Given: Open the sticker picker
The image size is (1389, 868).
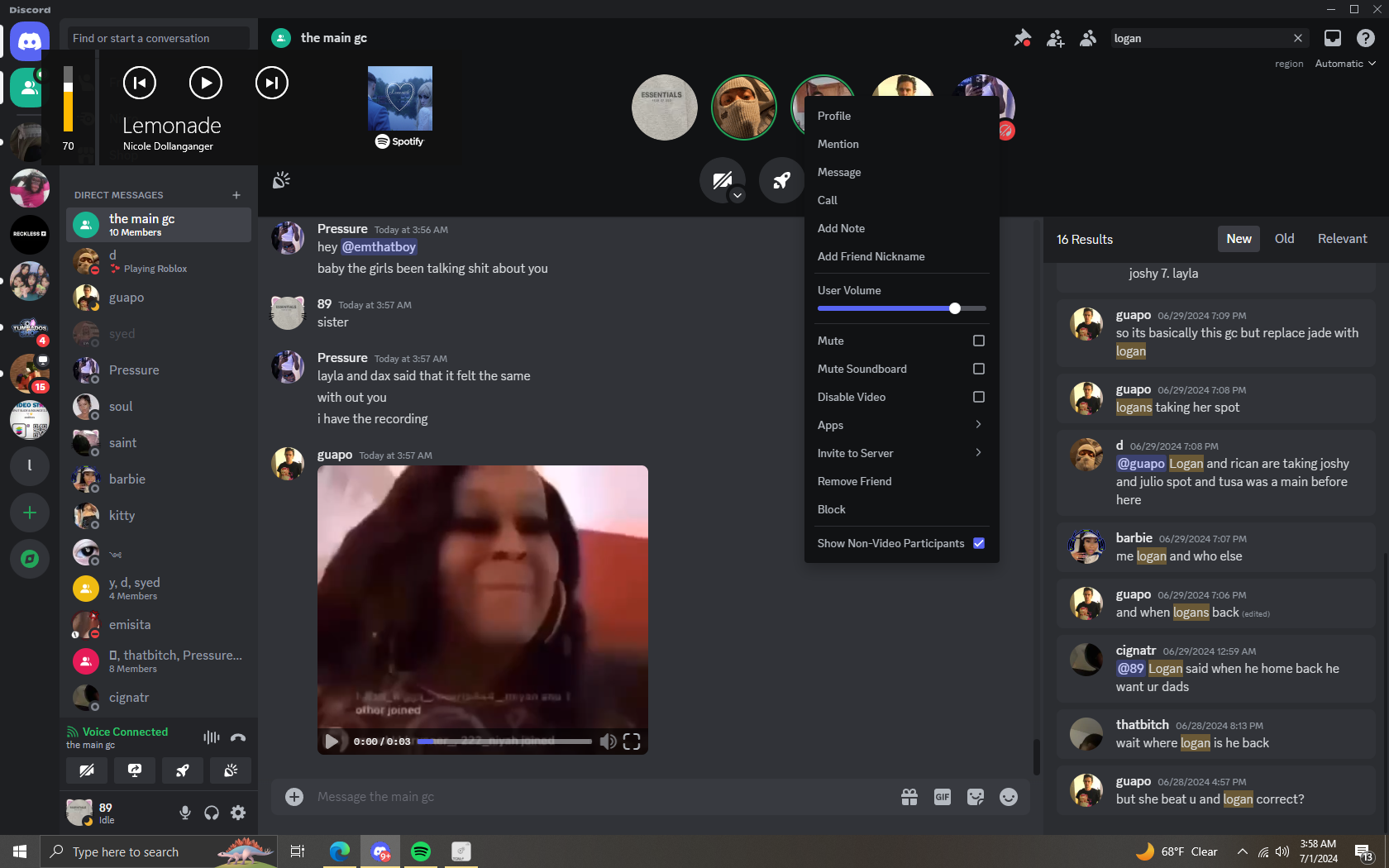Looking at the screenshot, I should (x=976, y=797).
